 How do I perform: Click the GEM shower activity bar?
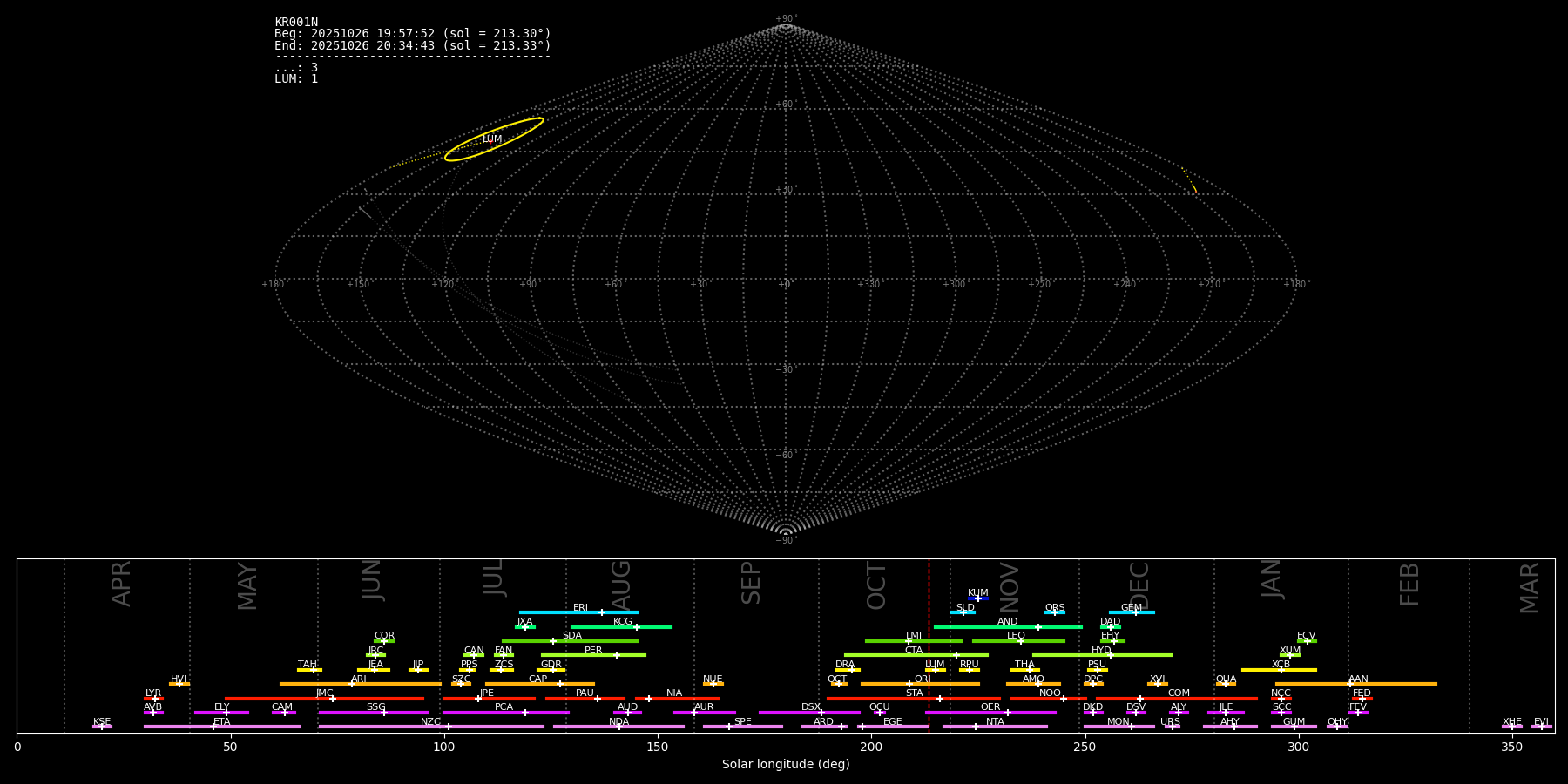click(x=1131, y=612)
